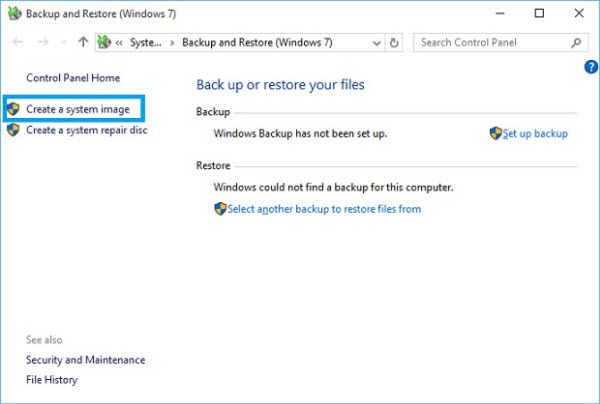Image resolution: width=600 pixels, height=404 pixels.
Task: Click the Back navigation arrow
Action: click(18, 42)
